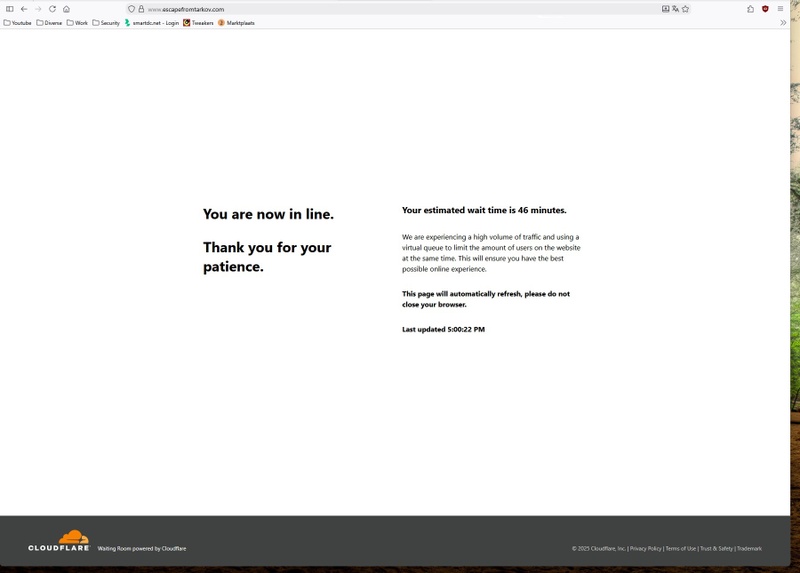Translate the page with the translate icon
This screenshot has width=800, height=573.
pyautogui.click(x=676, y=9)
